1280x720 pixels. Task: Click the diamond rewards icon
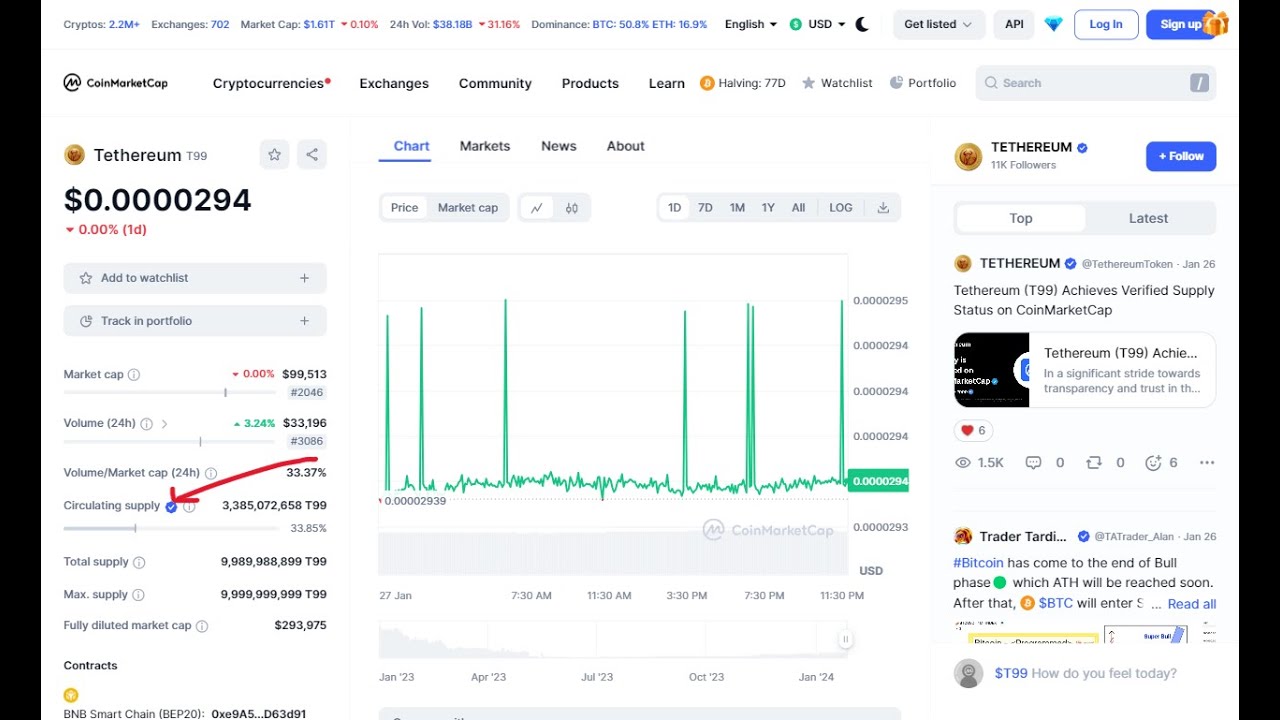[x=1053, y=24]
